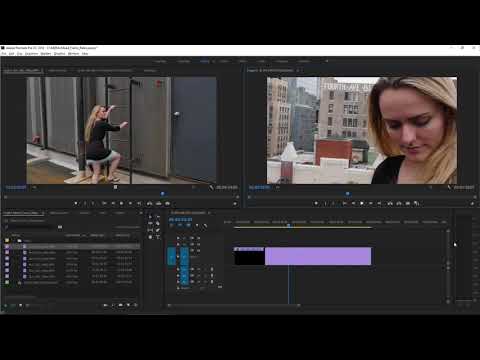
Task: Click Mark Out in Source monitor
Action: (x=93, y=203)
